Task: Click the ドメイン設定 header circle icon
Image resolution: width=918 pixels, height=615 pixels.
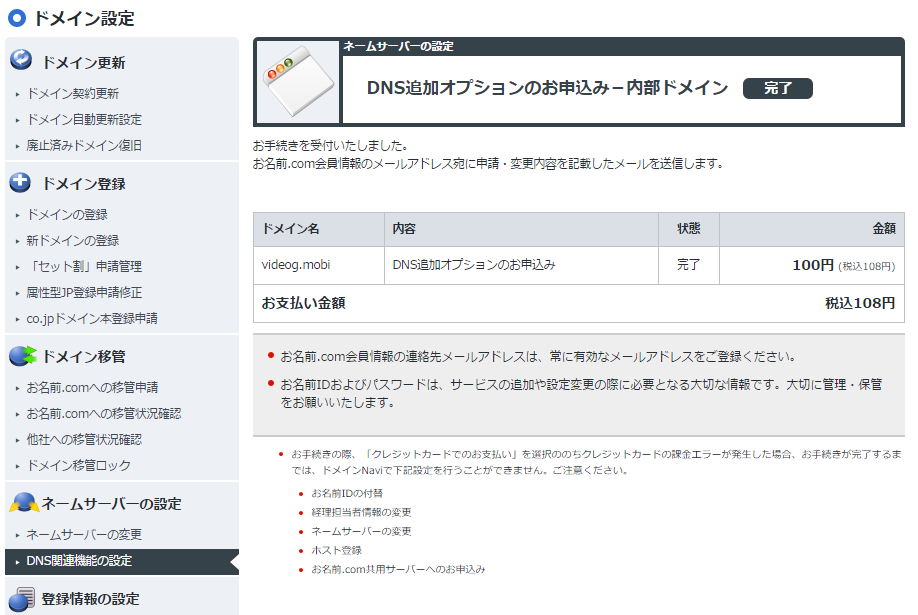Action: 16,18
